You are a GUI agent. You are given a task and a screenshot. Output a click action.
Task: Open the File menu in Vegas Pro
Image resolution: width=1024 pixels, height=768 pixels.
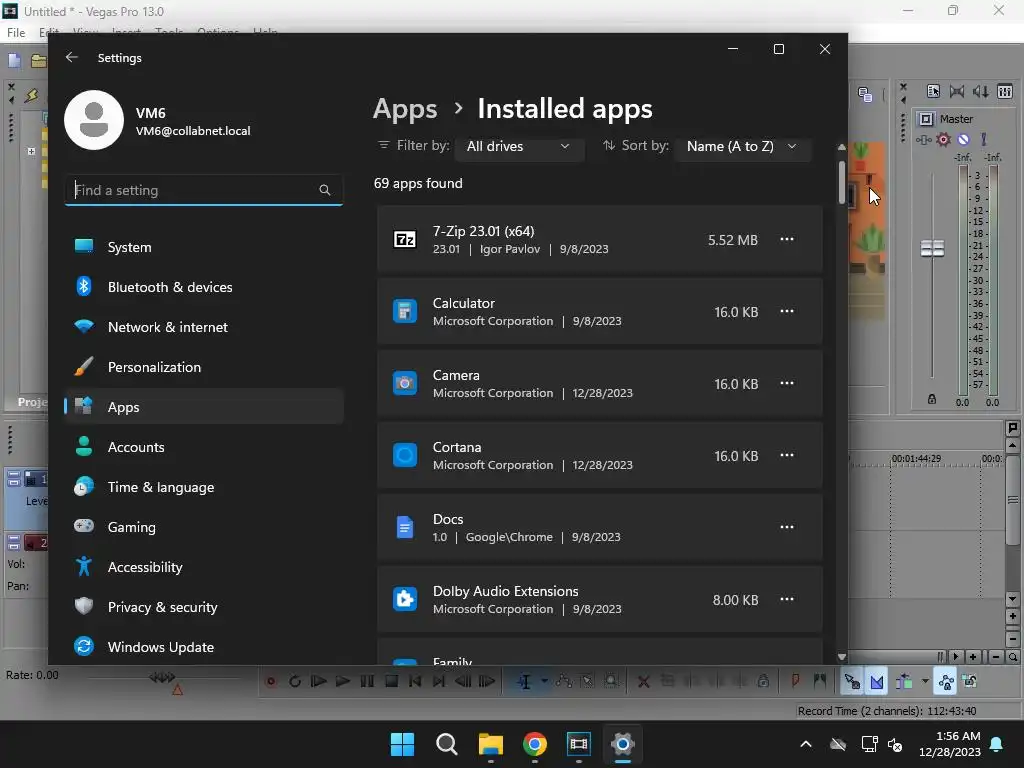[16, 32]
